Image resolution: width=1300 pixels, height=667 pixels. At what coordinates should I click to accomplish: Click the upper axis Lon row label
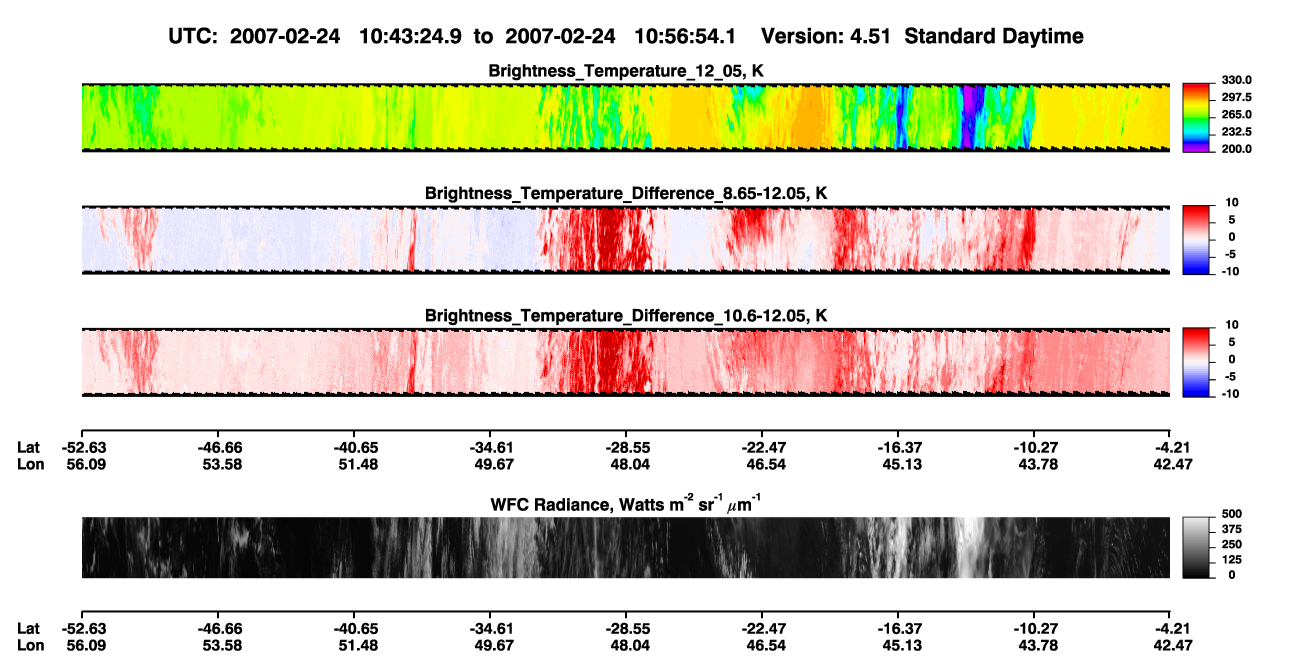[x=30, y=464]
